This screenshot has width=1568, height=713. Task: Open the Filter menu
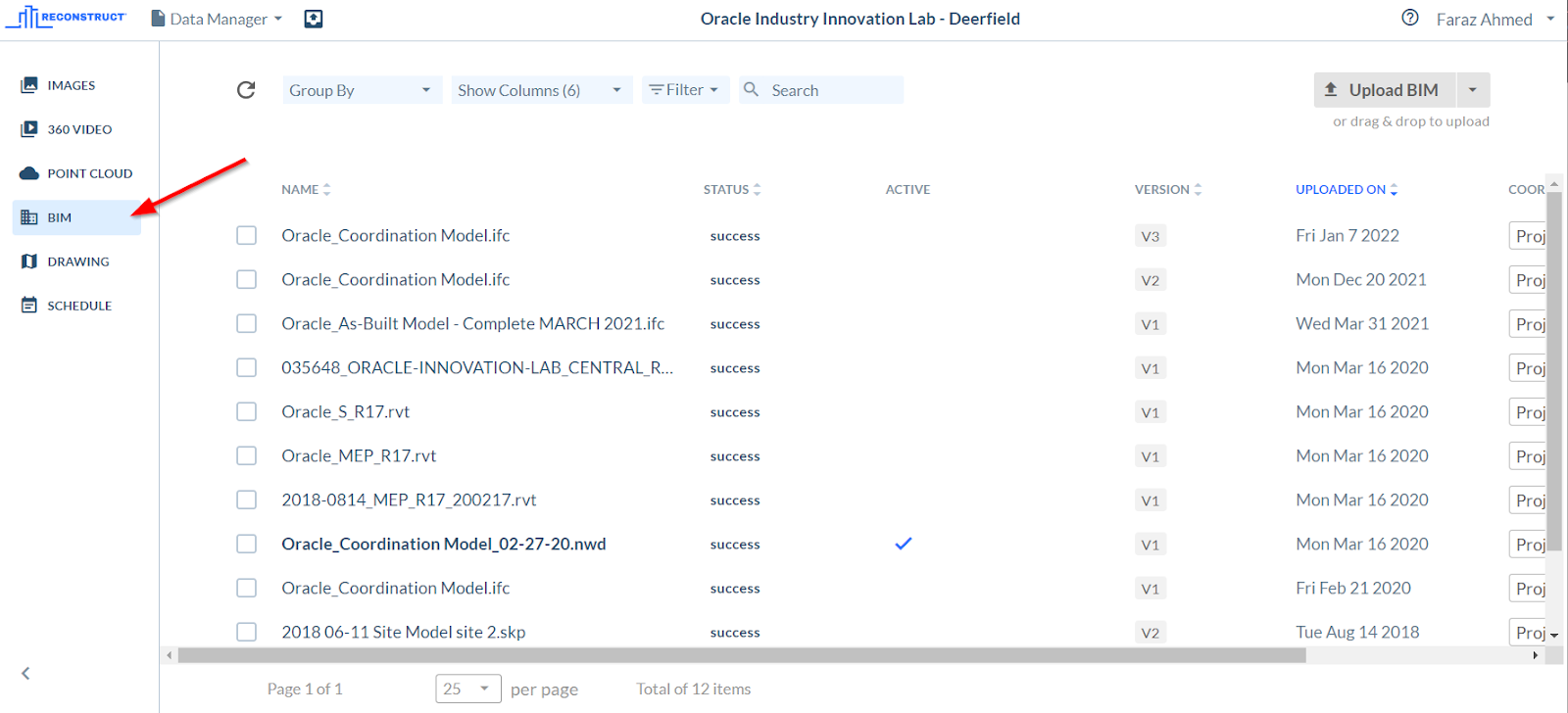tap(685, 90)
